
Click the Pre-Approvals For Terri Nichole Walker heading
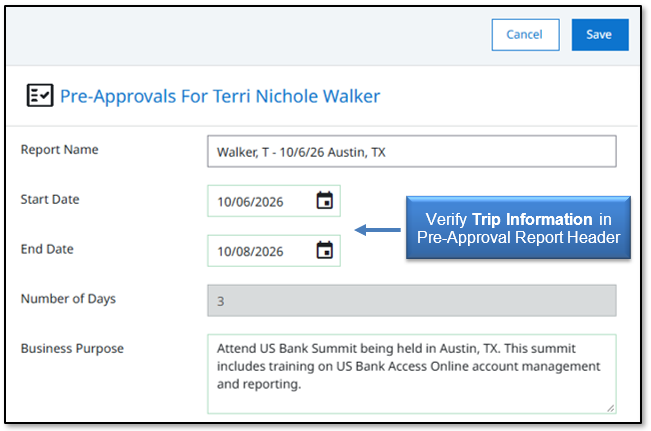(x=220, y=96)
